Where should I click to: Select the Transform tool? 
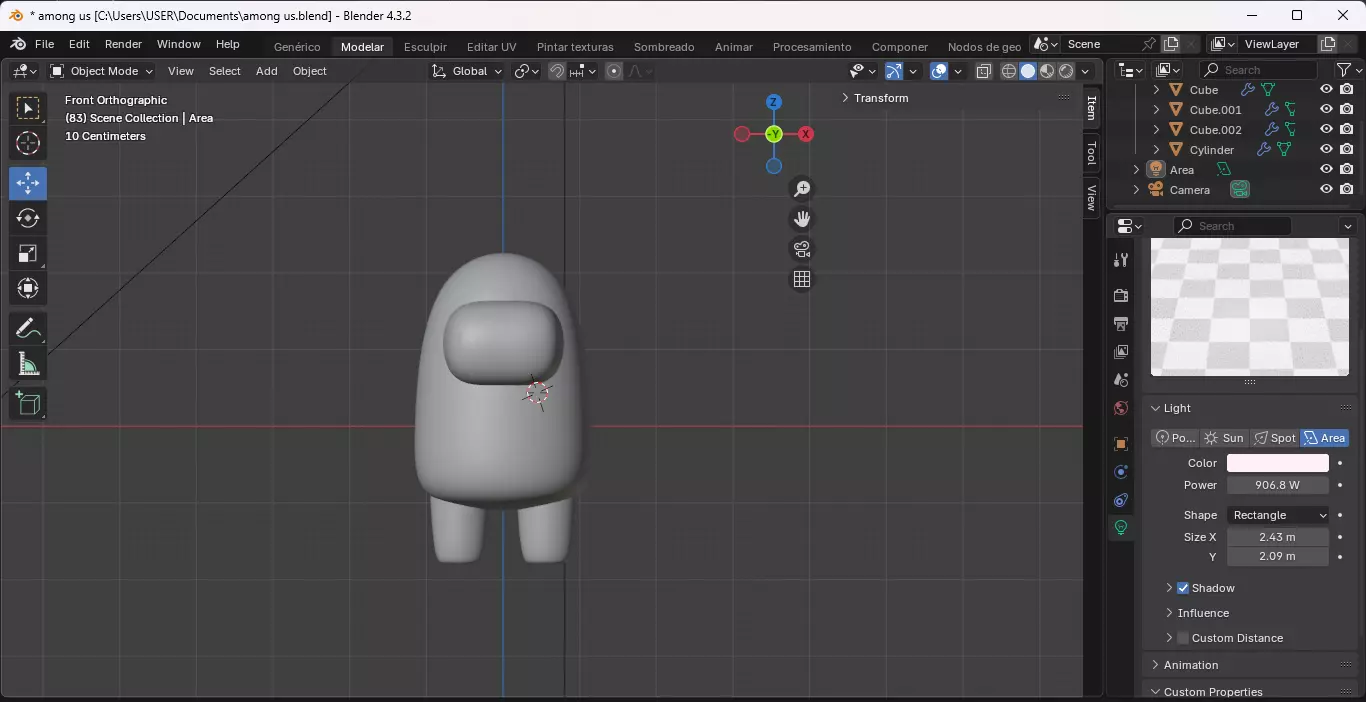[28, 288]
